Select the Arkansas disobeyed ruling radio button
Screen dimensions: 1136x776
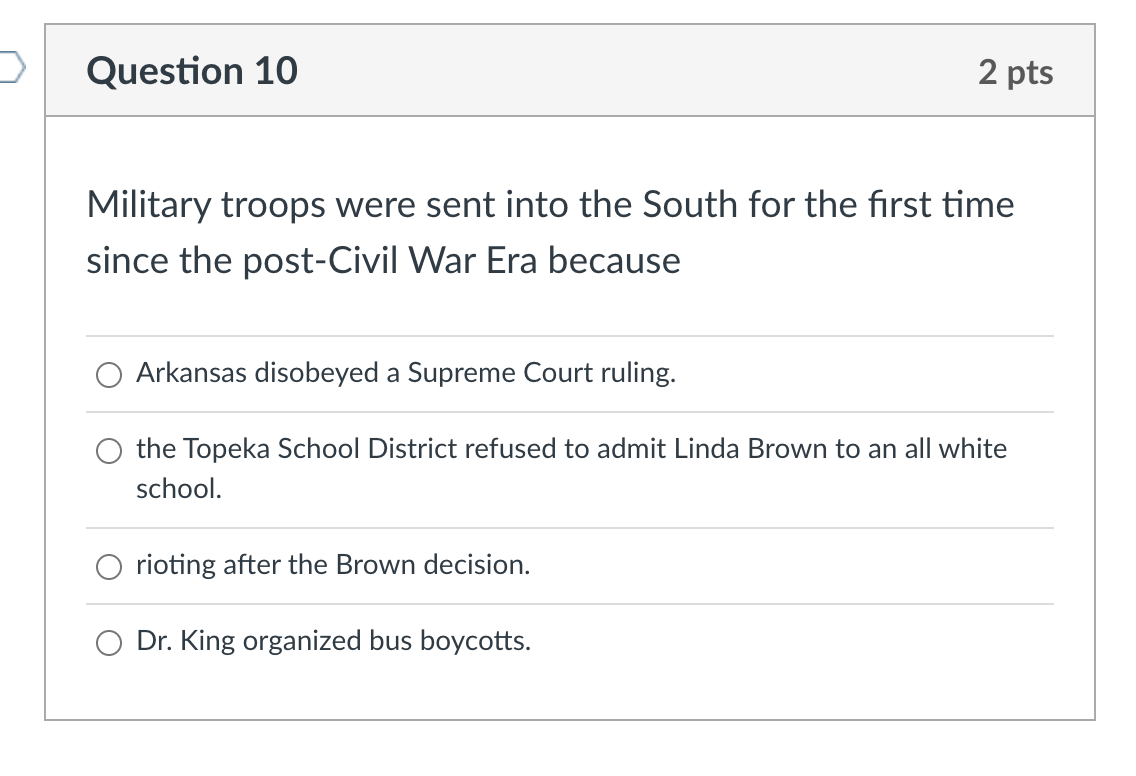[x=109, y=375]
